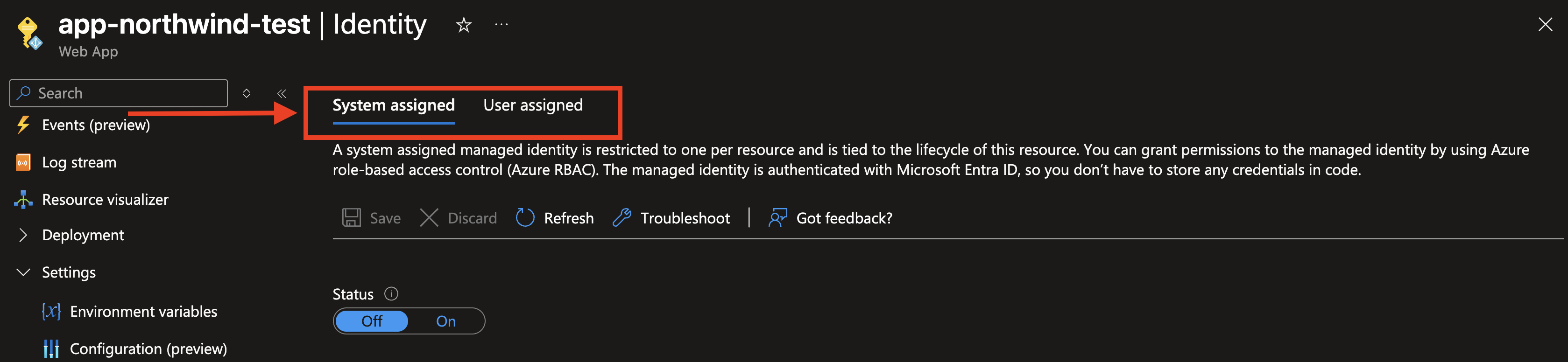Collapse the Settings section chevron

(23, 272)
